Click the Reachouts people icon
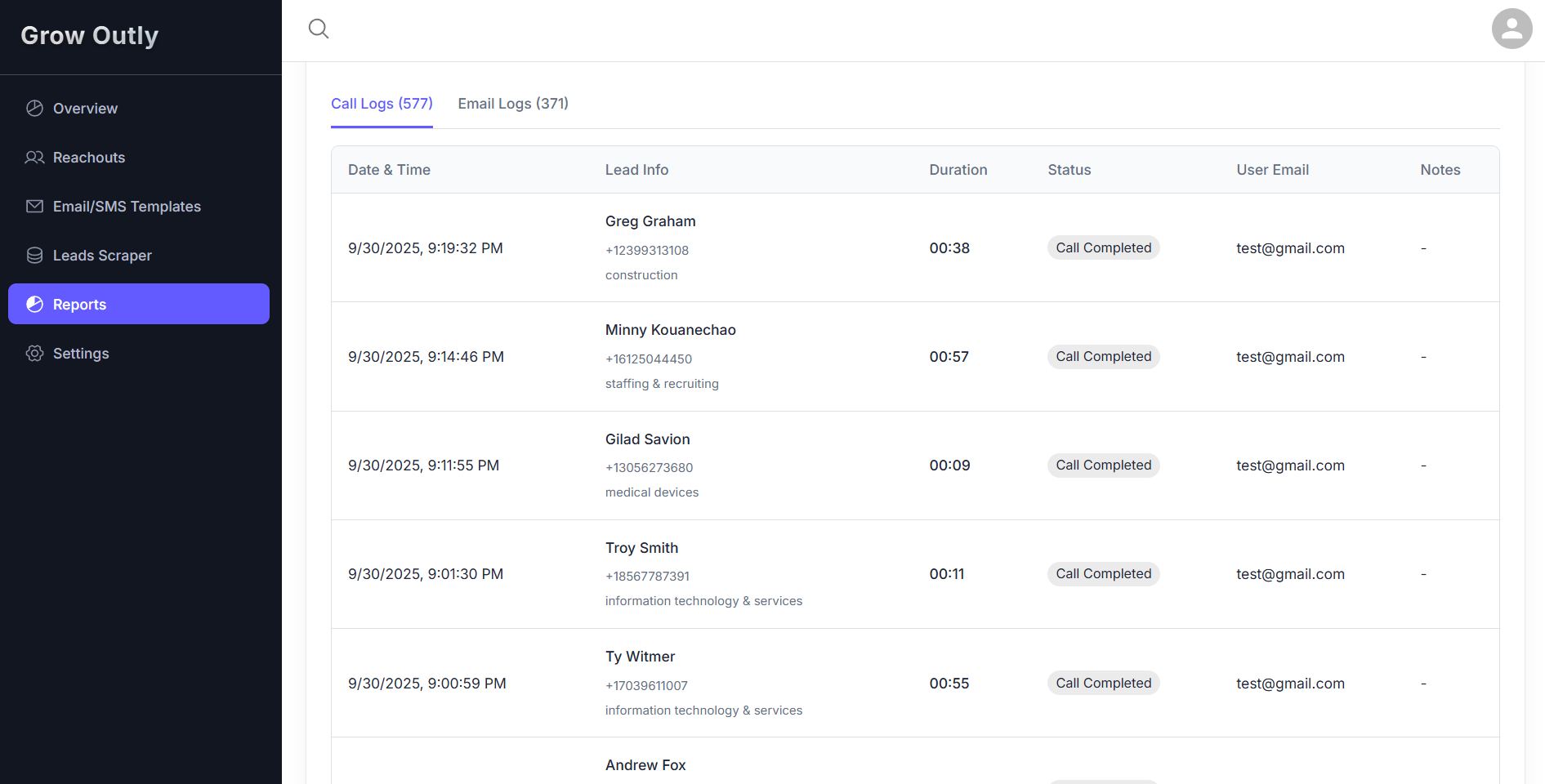This screenshot has height=784, width=1545. tap(34, 158)
